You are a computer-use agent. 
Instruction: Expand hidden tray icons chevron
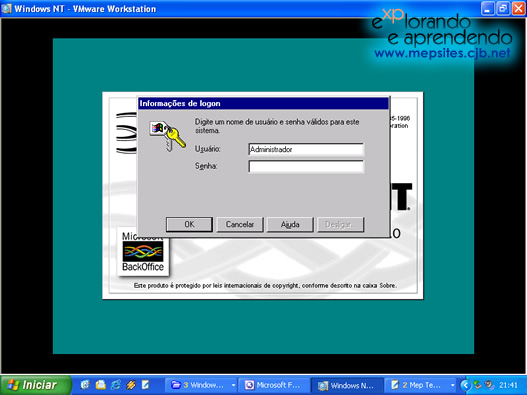click(465, 385)
